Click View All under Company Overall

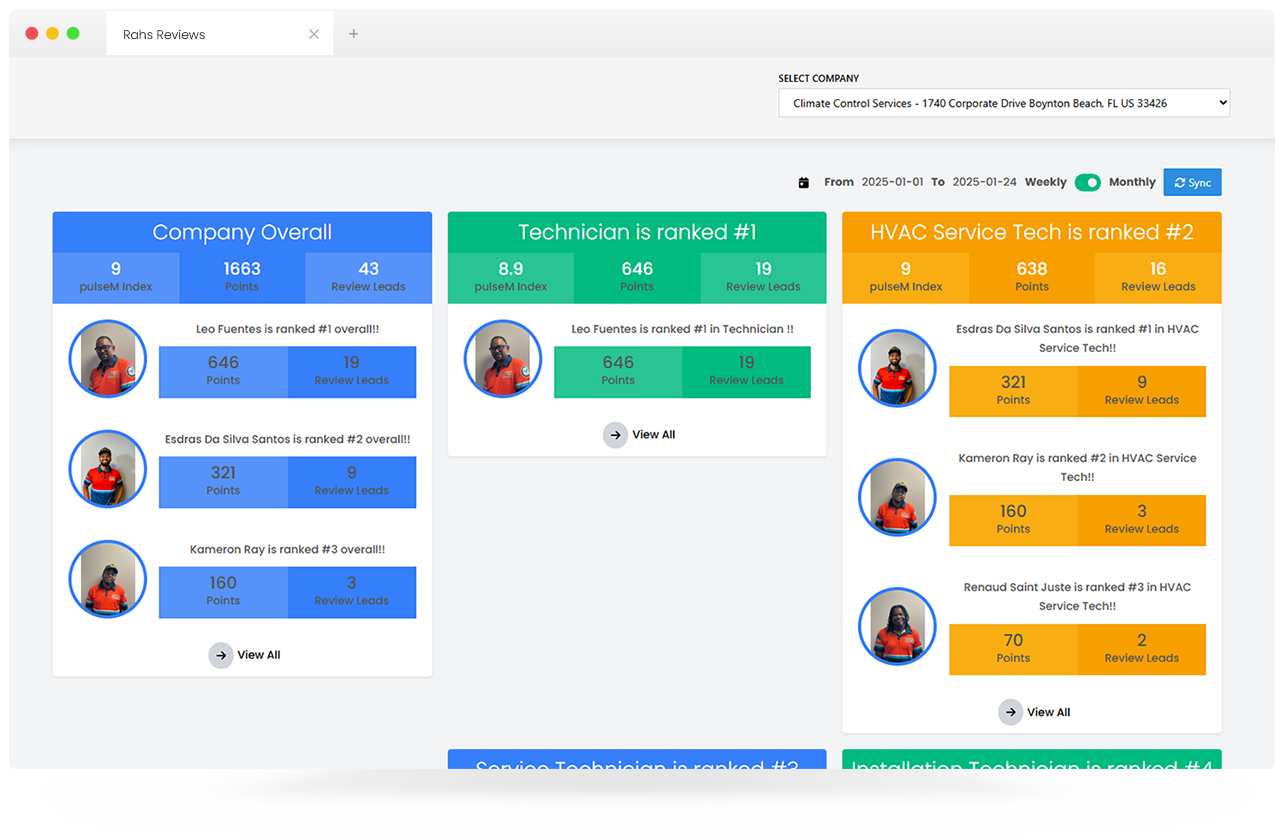pyautogui.click(x=258, y=655)
